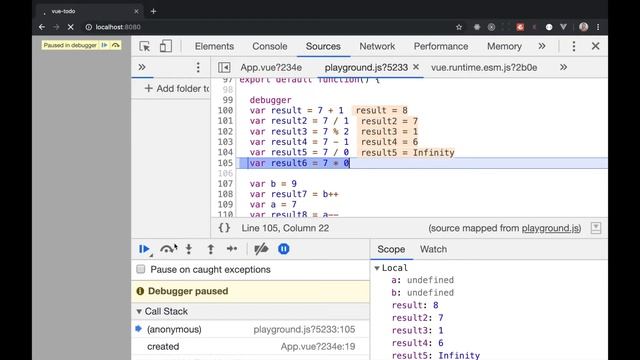Screen dimensions: 640x360
Task: Switch to the Elements tab
Action: pyautogui.click(x=214, y=46)
